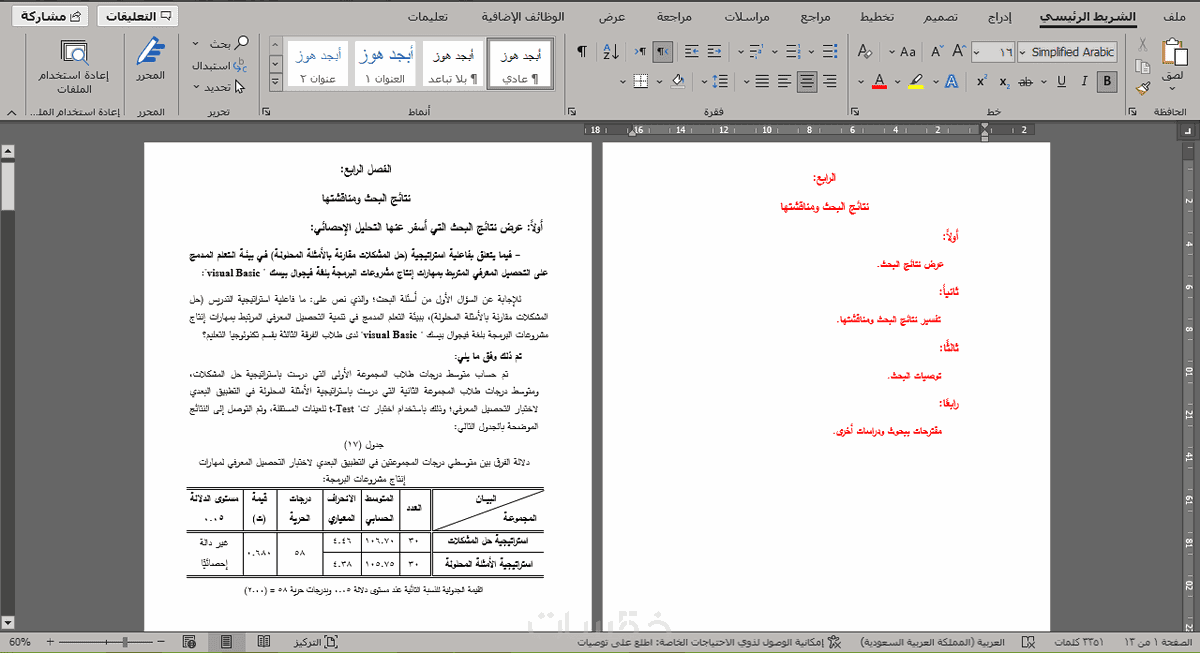Open the Simplified Arabic font name dropdown
Viewport: 1200px width, 653px height.
coord(1022,52)
